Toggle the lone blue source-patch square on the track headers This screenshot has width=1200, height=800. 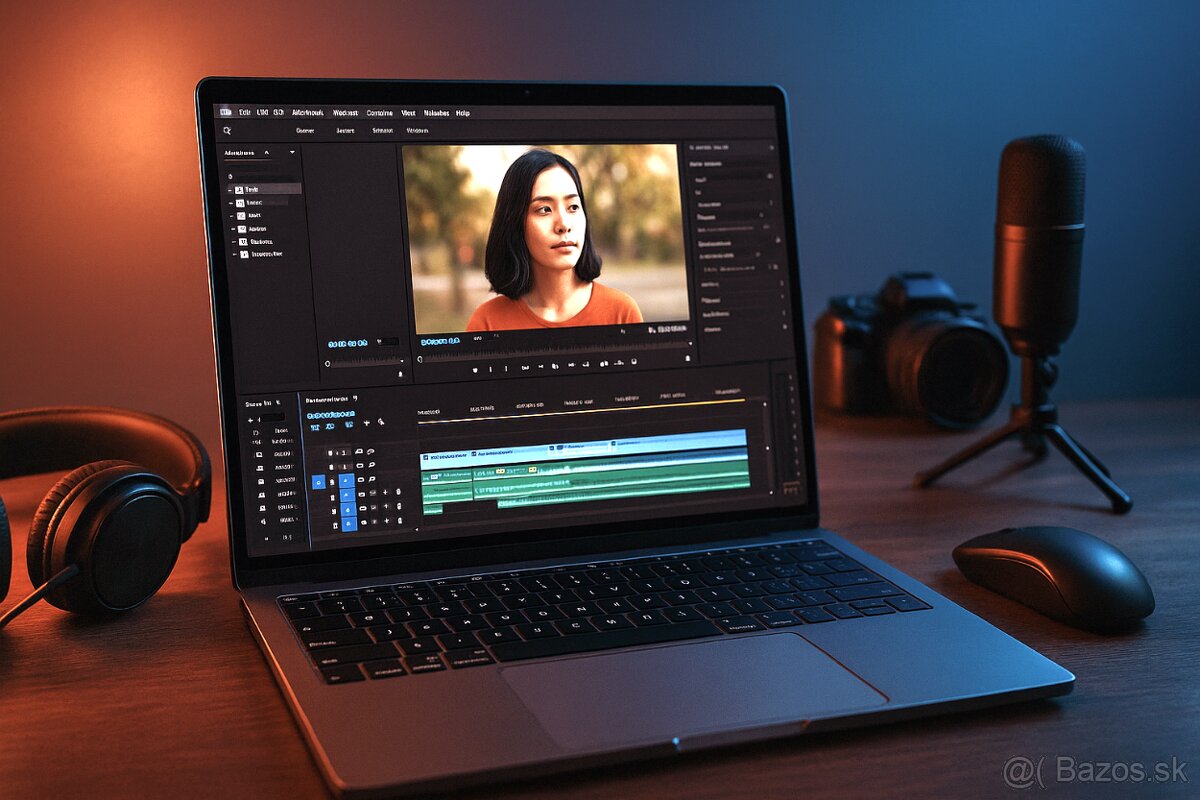point(319,481)
